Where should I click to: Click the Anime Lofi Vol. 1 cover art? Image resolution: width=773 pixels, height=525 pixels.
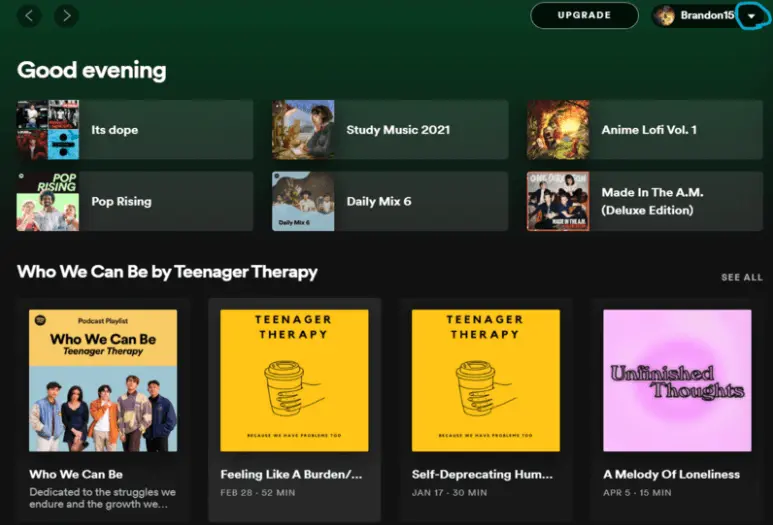click(558, 130)
